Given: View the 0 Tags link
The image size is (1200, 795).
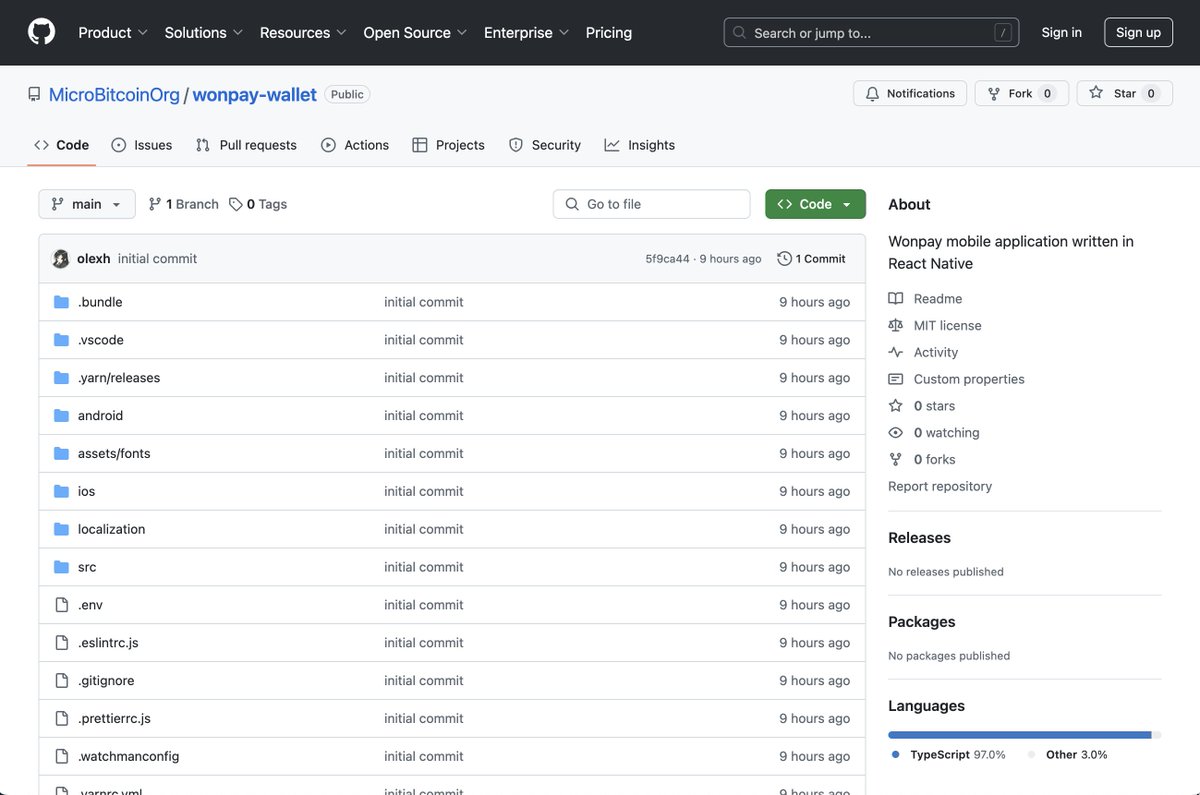Looking at the screenshot, I should [x=258, y=204].
